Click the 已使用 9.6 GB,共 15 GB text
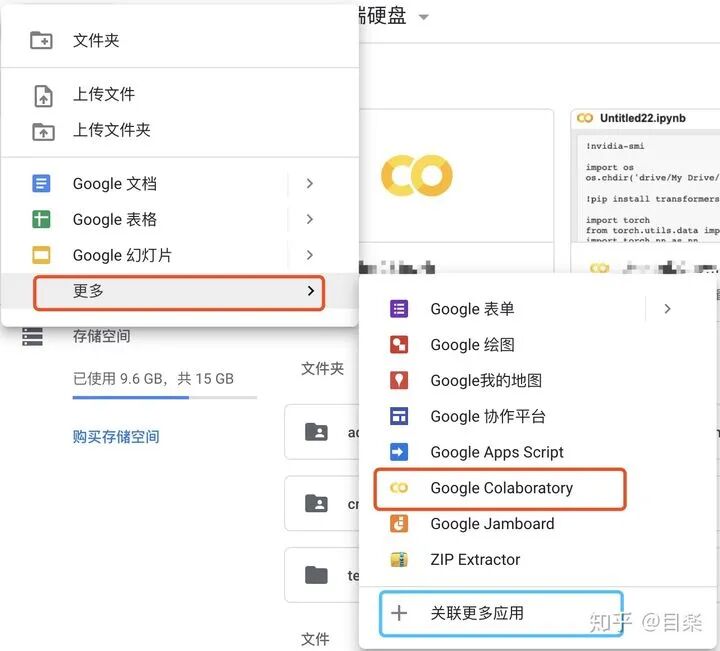Screen dimensions: 720x651 coord(153,379)
